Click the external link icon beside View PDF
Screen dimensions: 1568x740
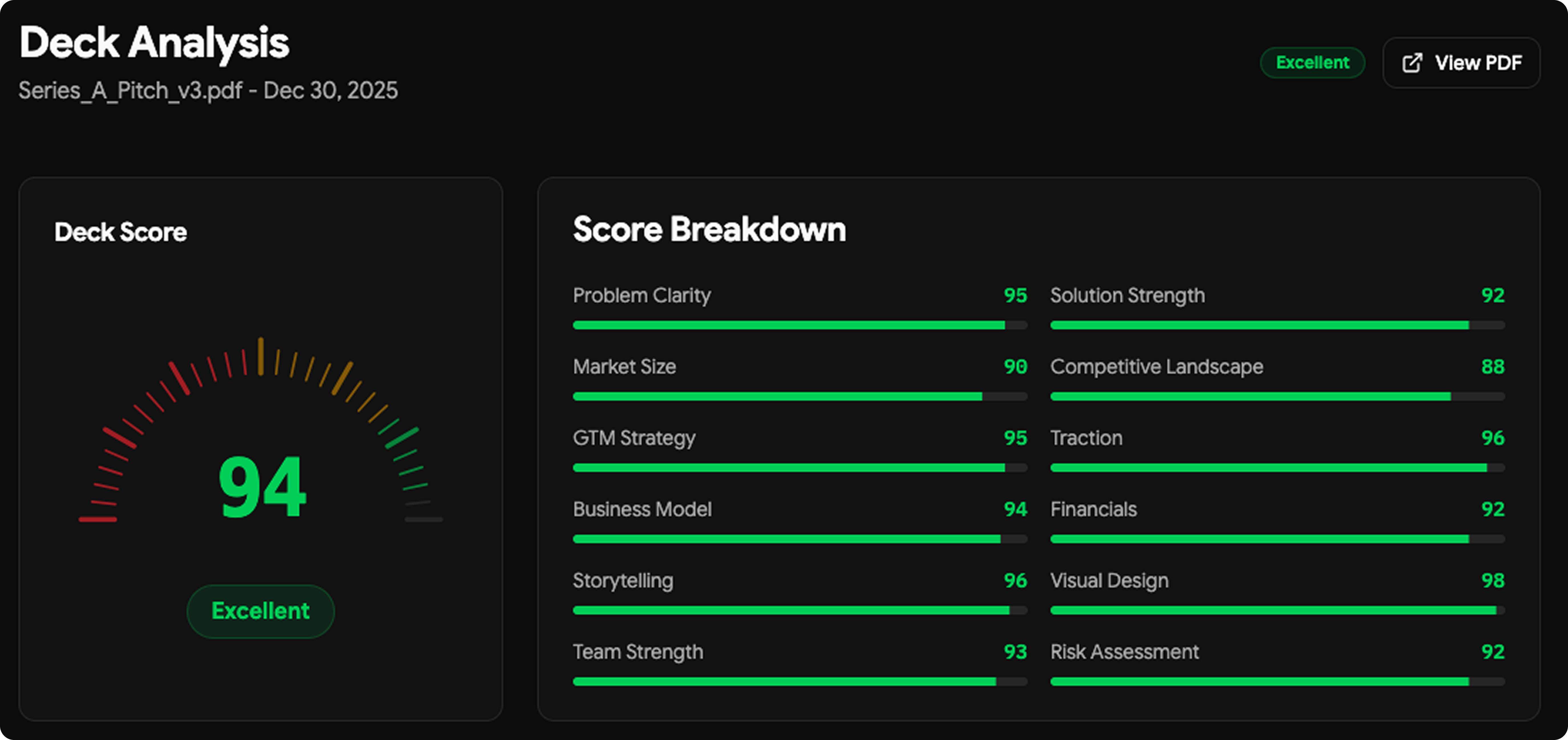(x=1412, y=63)
